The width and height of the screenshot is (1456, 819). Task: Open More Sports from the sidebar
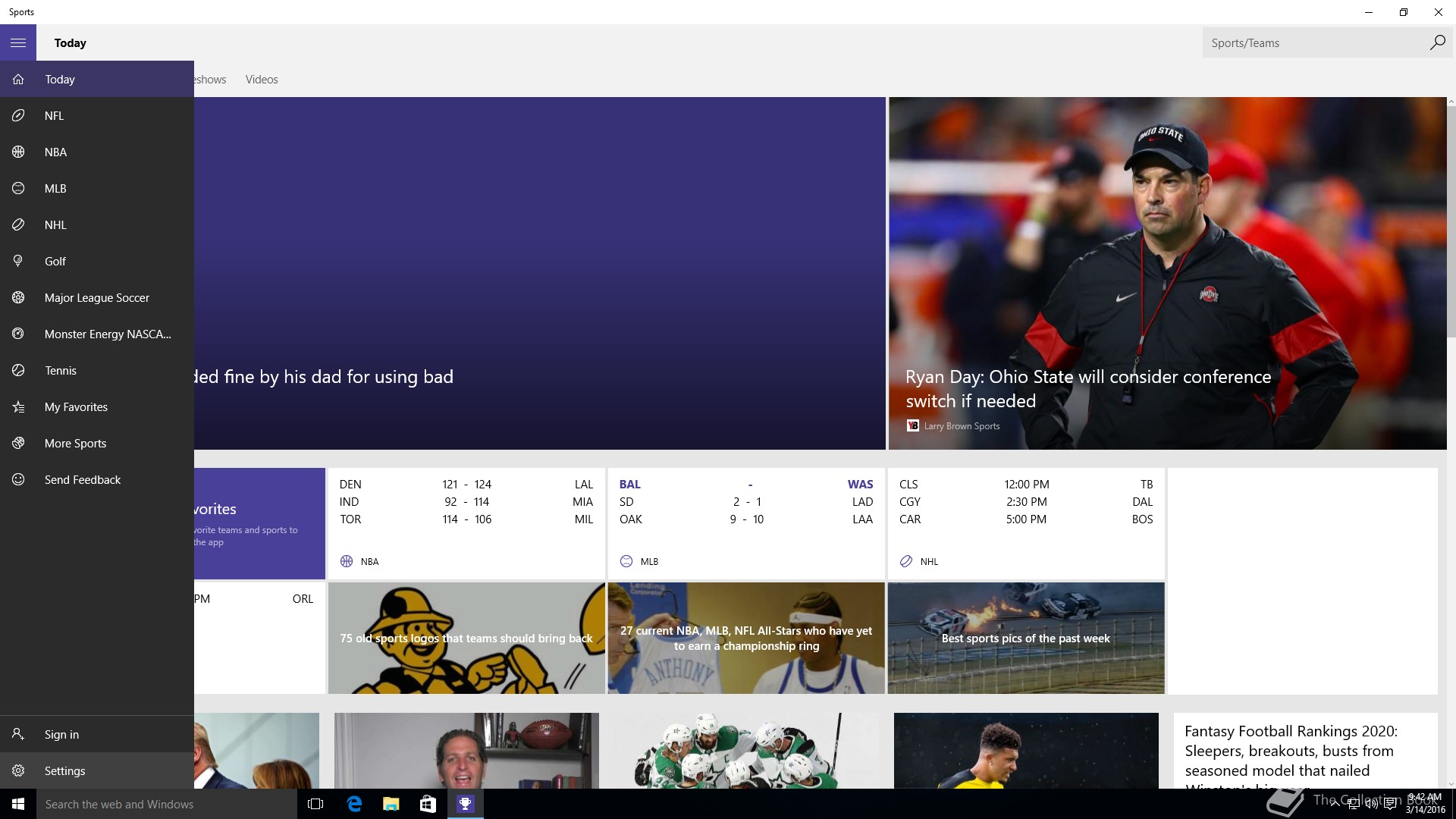pyautogui.click(x=97, y=443)
